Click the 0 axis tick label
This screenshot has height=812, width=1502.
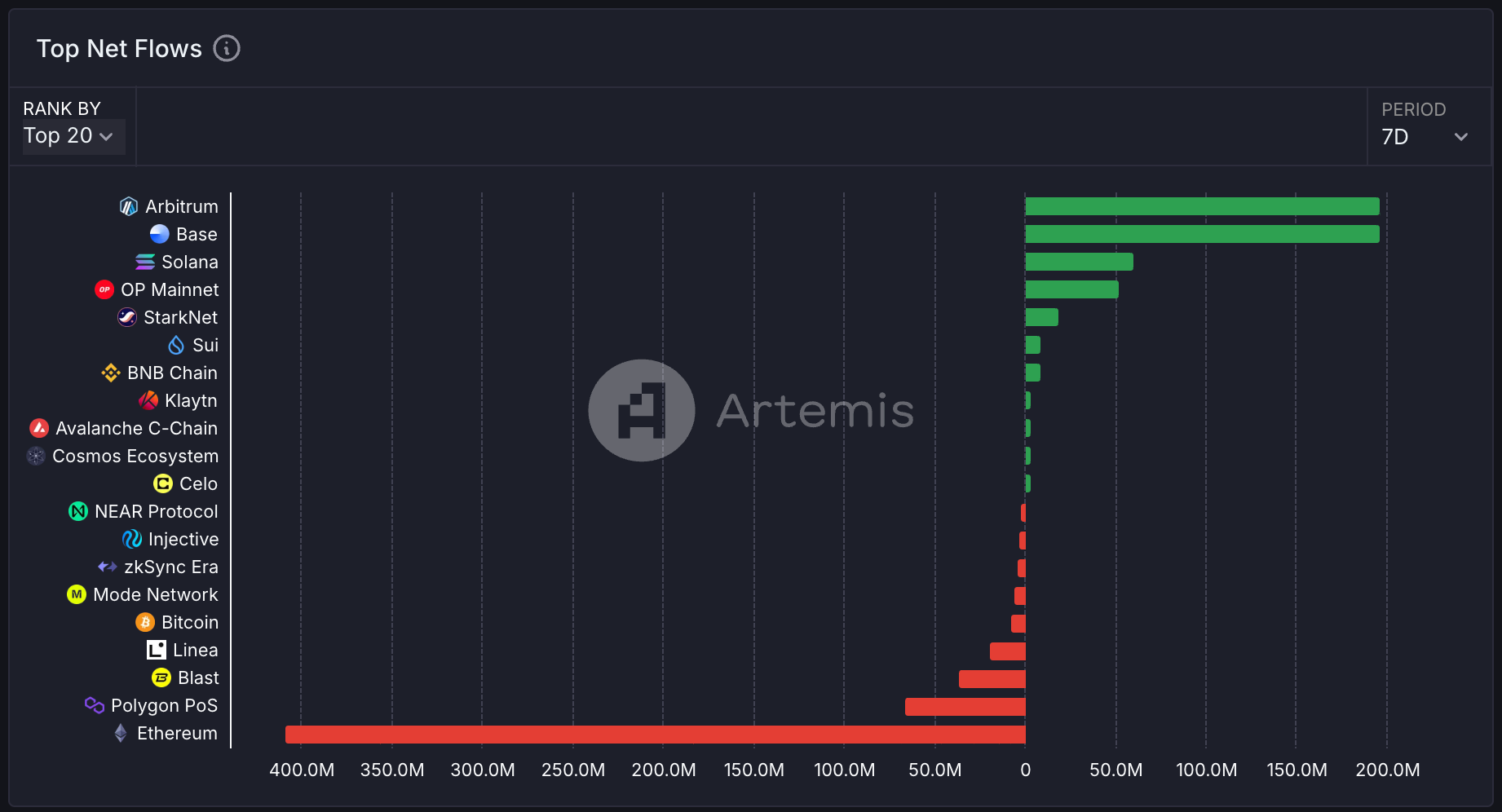tap(1026, 770)
